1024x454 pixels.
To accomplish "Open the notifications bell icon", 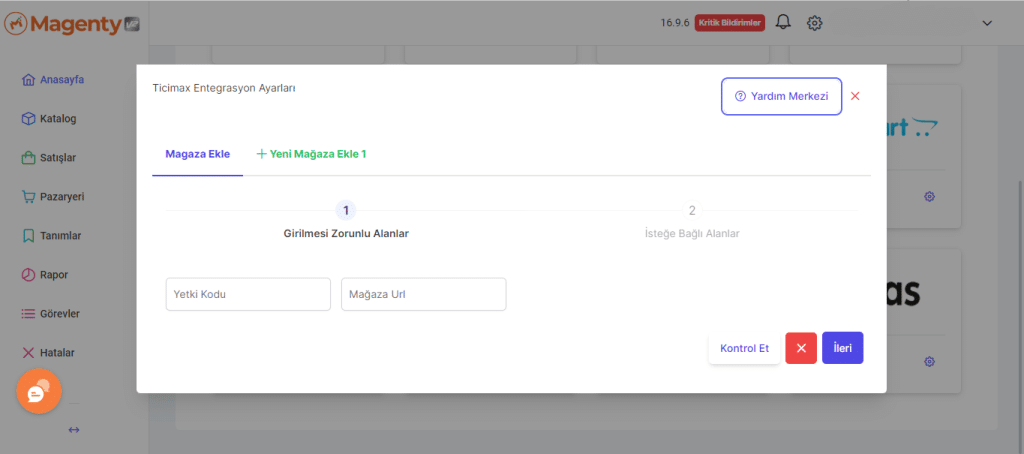I will [x=783, y=23].
